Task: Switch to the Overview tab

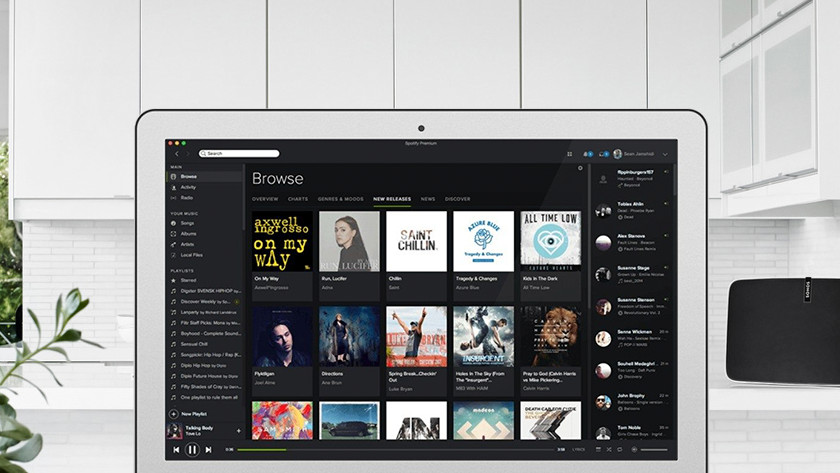Action: point(265,199)
